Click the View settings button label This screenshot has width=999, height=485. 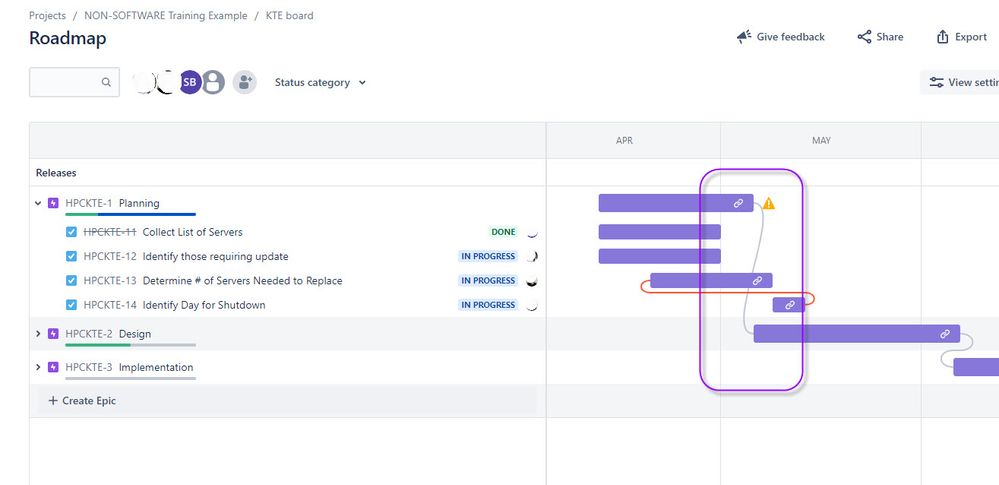(x=974, y=82)
